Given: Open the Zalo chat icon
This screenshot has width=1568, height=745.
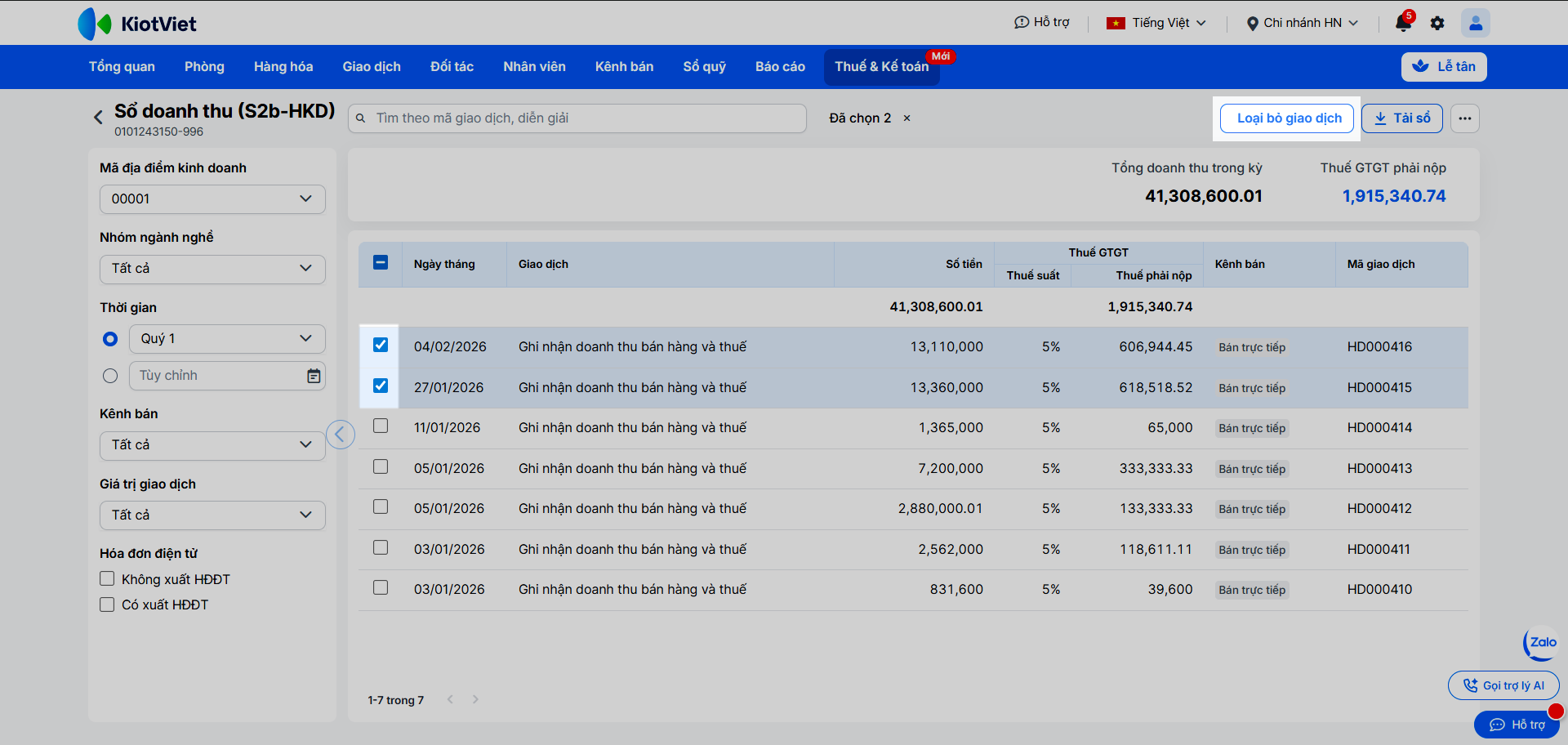Looking at the screenshot, I should click(1541, 643).
